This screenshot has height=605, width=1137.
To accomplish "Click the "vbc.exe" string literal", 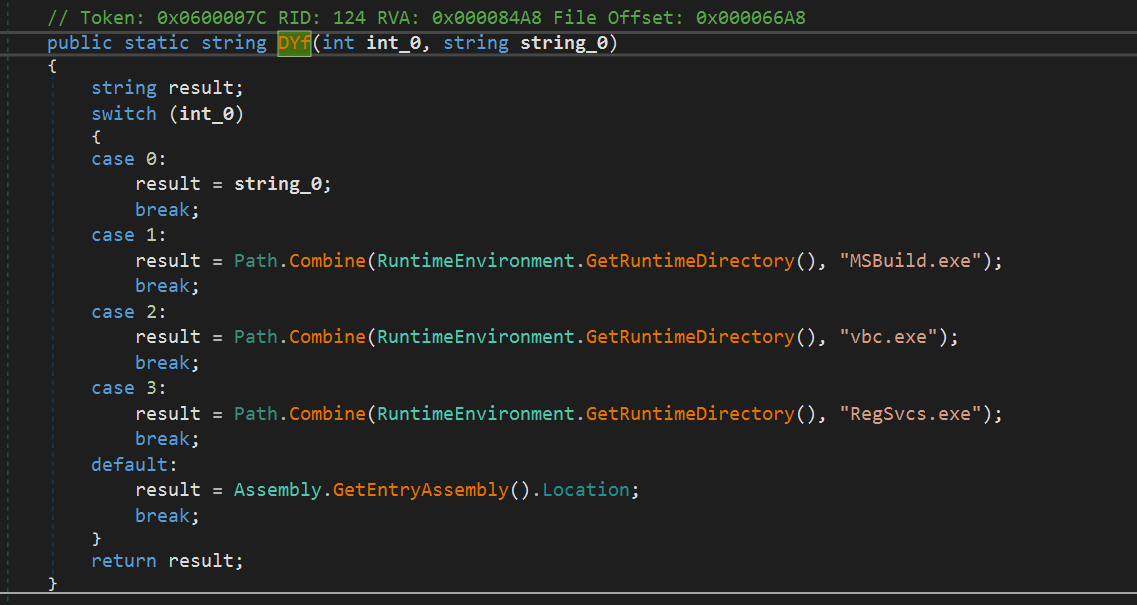I will [x=895, y=337].
